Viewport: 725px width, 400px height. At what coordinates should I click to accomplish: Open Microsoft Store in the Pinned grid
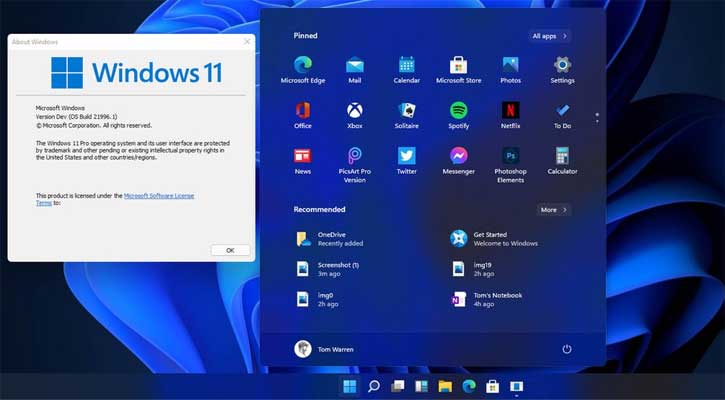tap(458, 70)
